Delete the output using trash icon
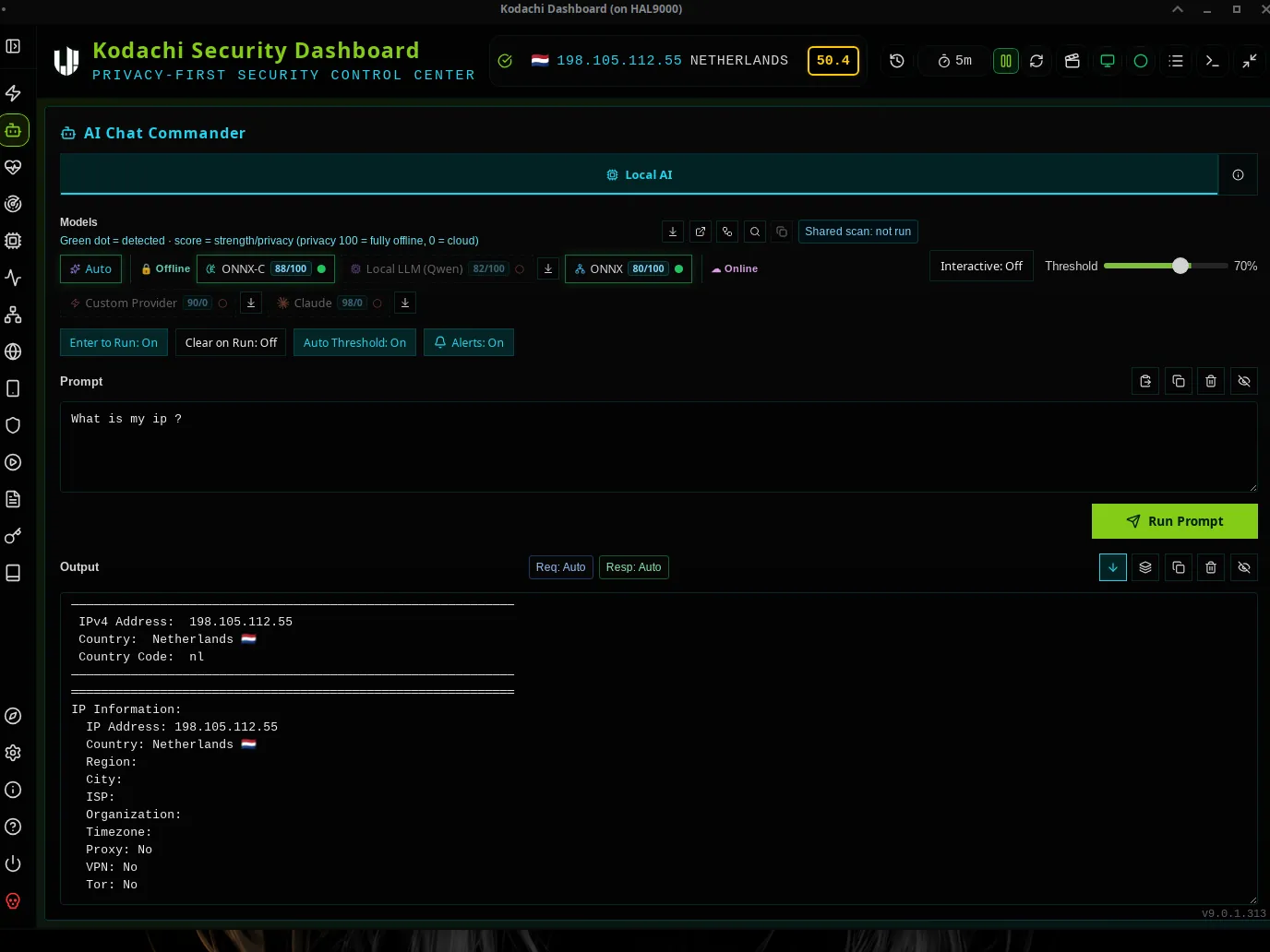 tap(1211, 567)
